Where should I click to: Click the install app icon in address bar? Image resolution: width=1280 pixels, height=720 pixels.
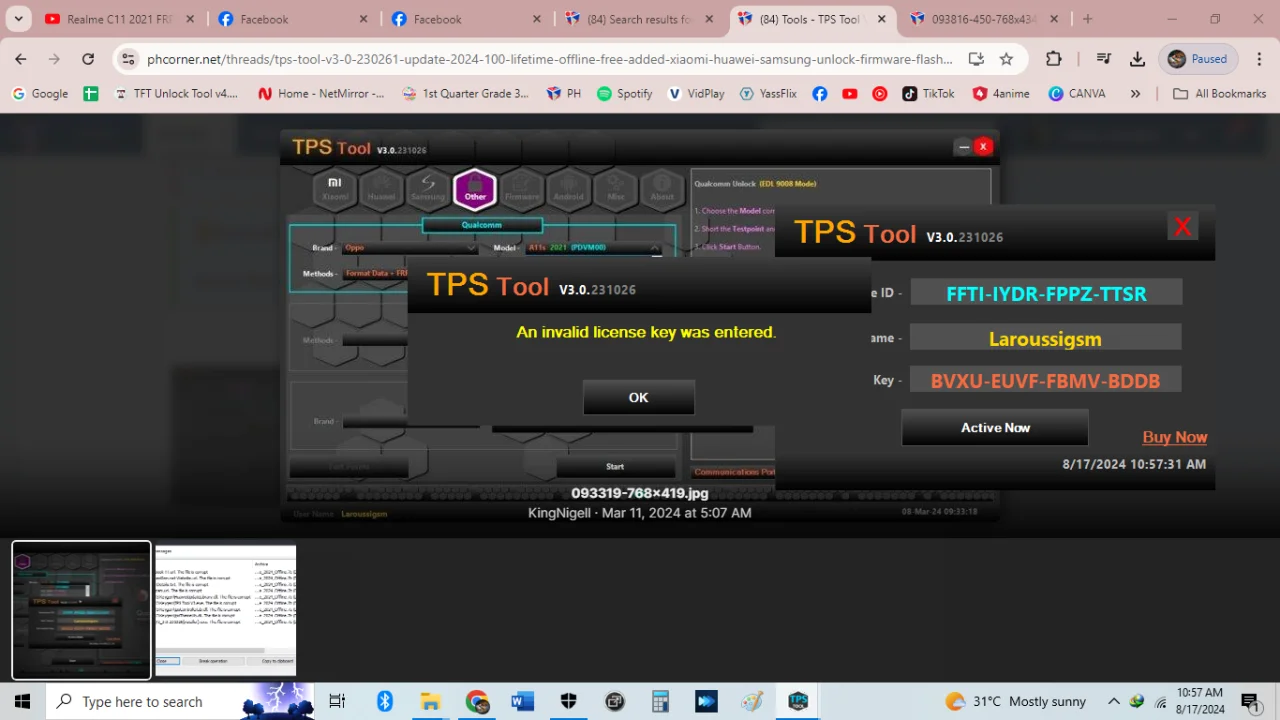pos(976,59)
